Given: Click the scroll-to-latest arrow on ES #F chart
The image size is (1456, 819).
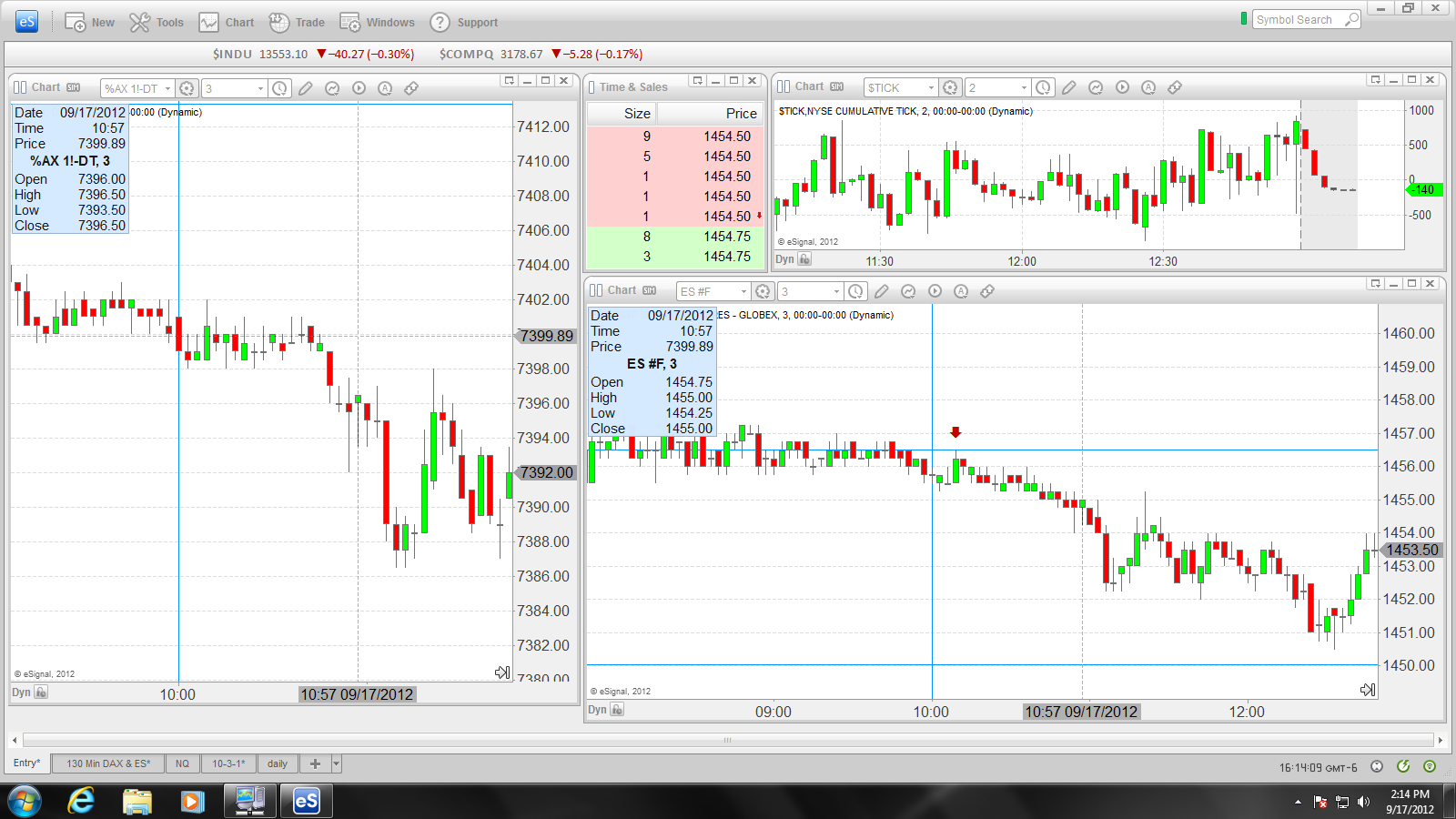Looking at the screenshot, I should click(x=1368, y=690).
